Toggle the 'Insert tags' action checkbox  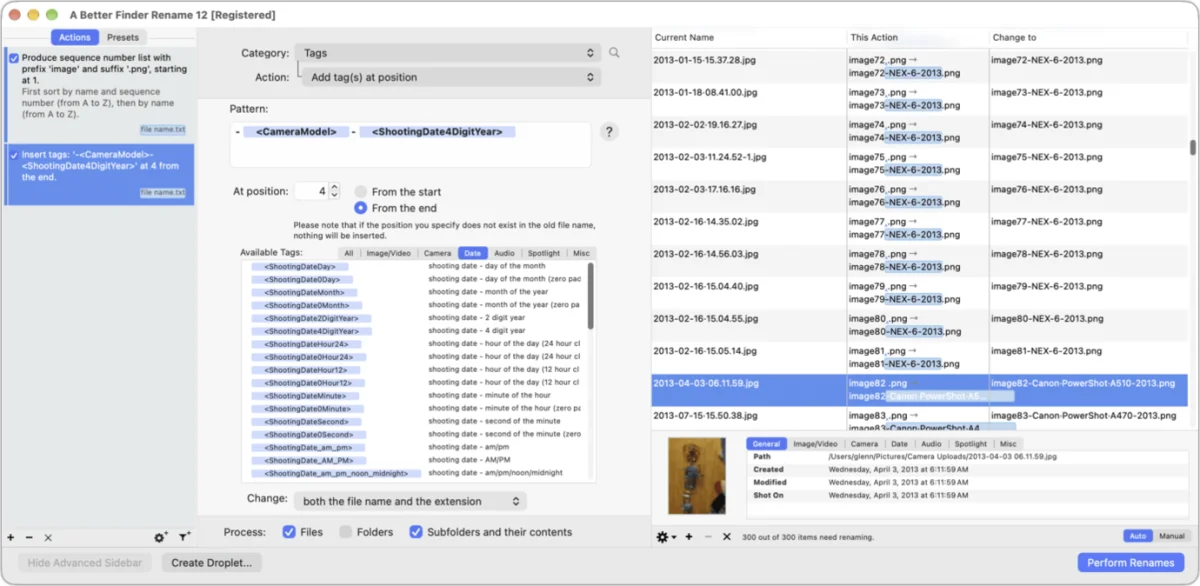(x=14, y=155)
